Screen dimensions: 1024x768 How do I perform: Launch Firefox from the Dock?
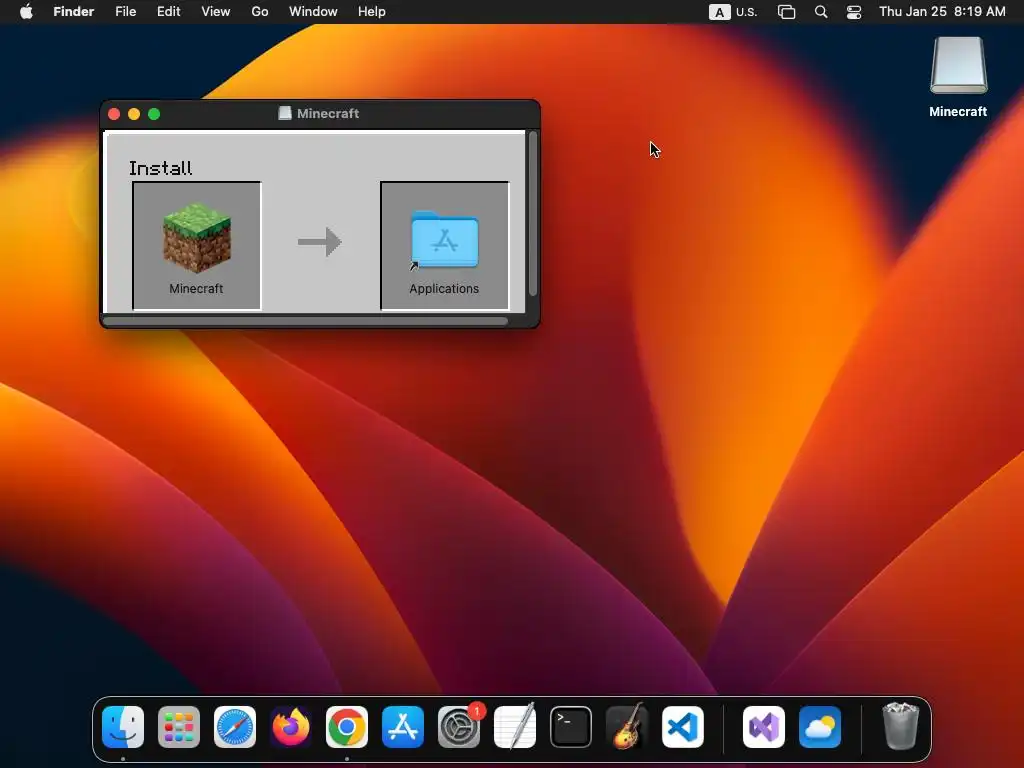[x=291, y=727]
